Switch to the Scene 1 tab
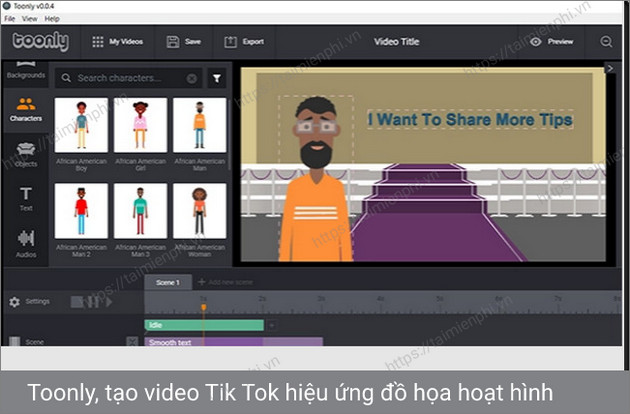 [x=167, y=282]
